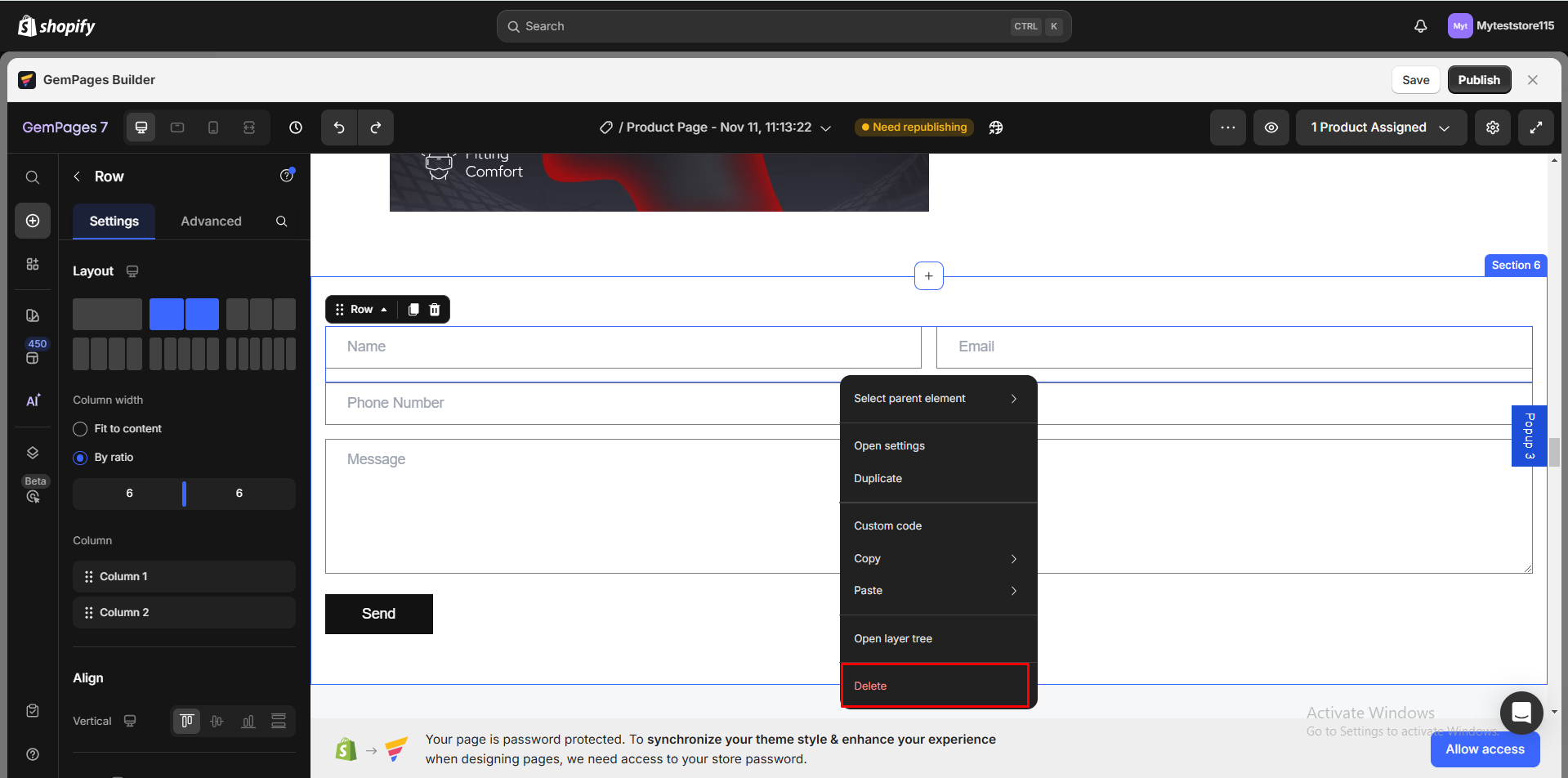This screenshot has height=778, width=1568.
Task: Delete the Row using the trash icon
Action: [435, 309]
